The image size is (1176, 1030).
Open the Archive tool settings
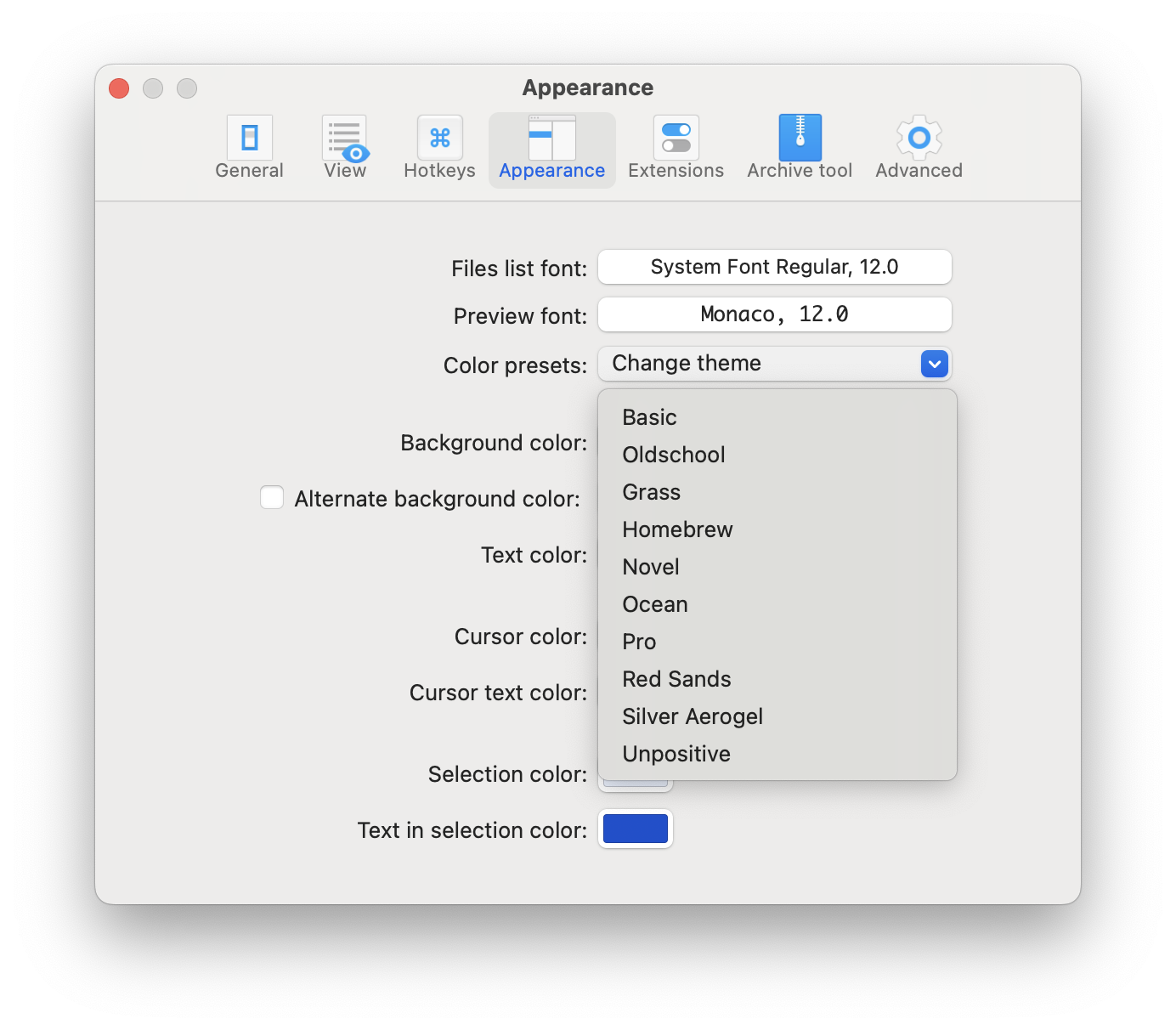tap(800, 148)
